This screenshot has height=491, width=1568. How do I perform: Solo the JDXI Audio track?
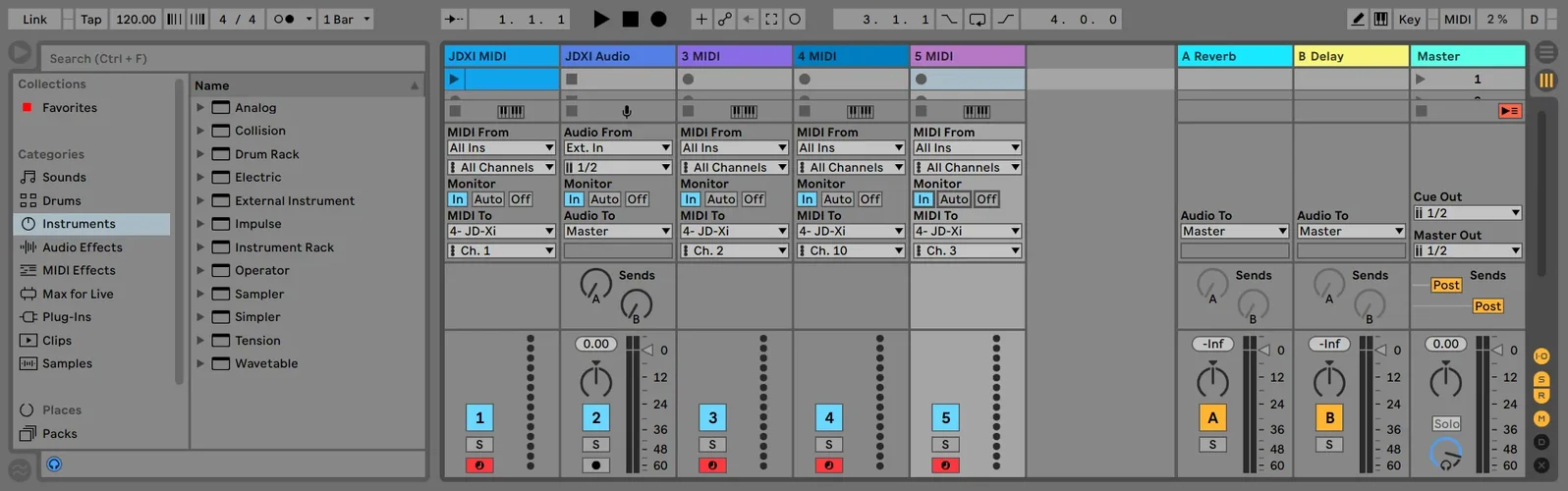coord(595,445)
